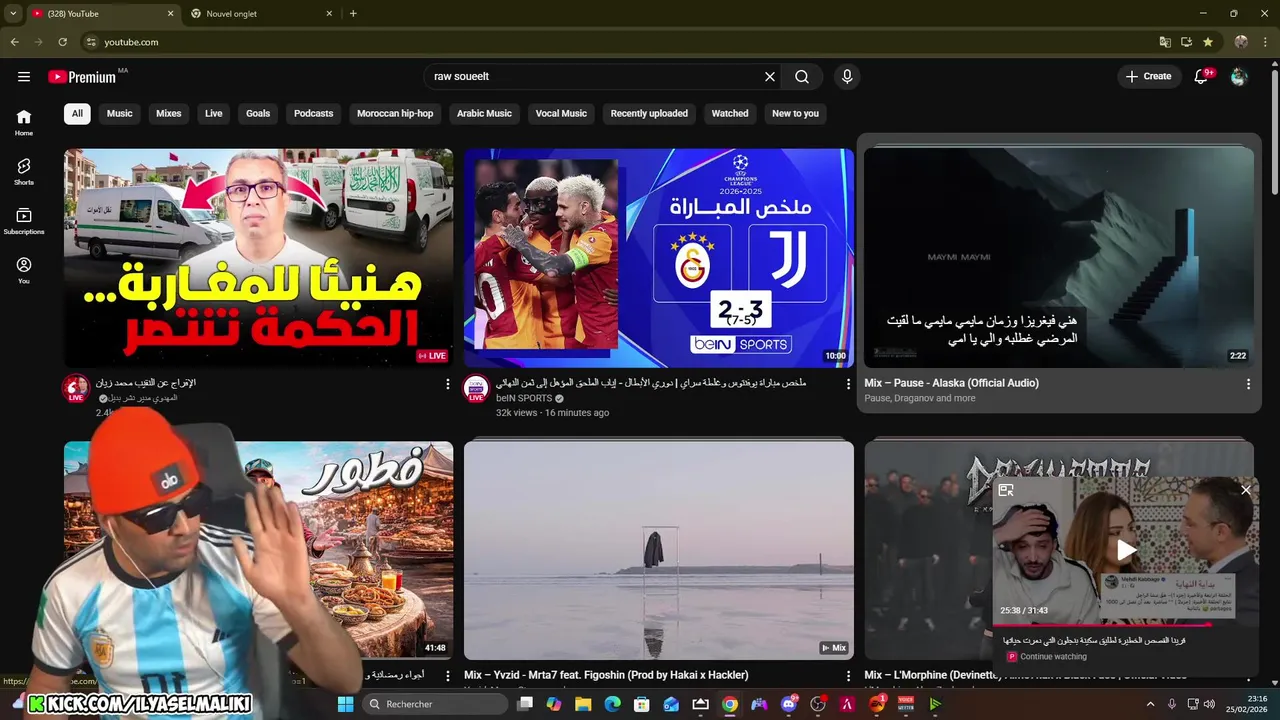Open Chrome three-dot menu

(1264, 42)
